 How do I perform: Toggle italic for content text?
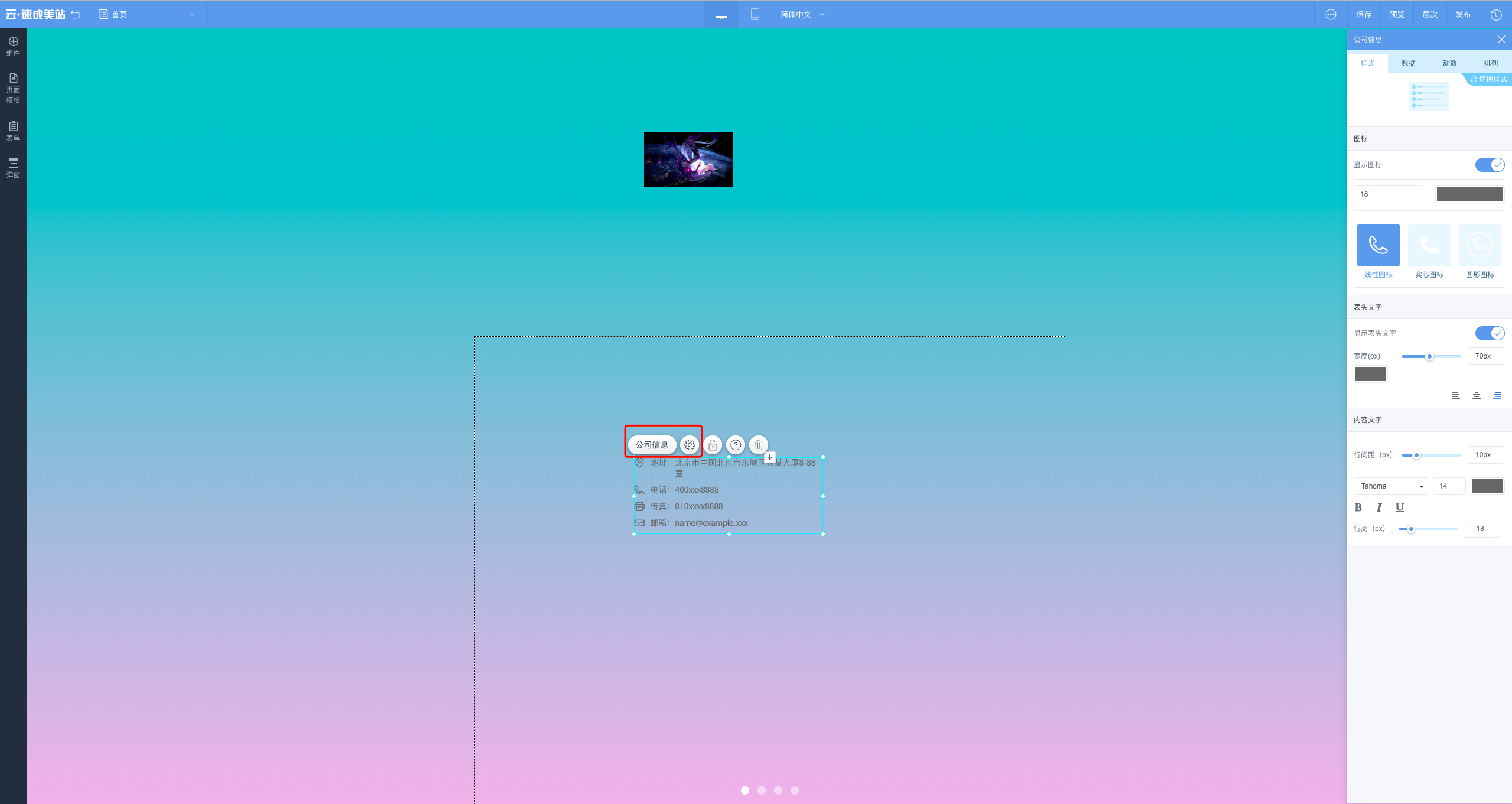[1378, 507]
